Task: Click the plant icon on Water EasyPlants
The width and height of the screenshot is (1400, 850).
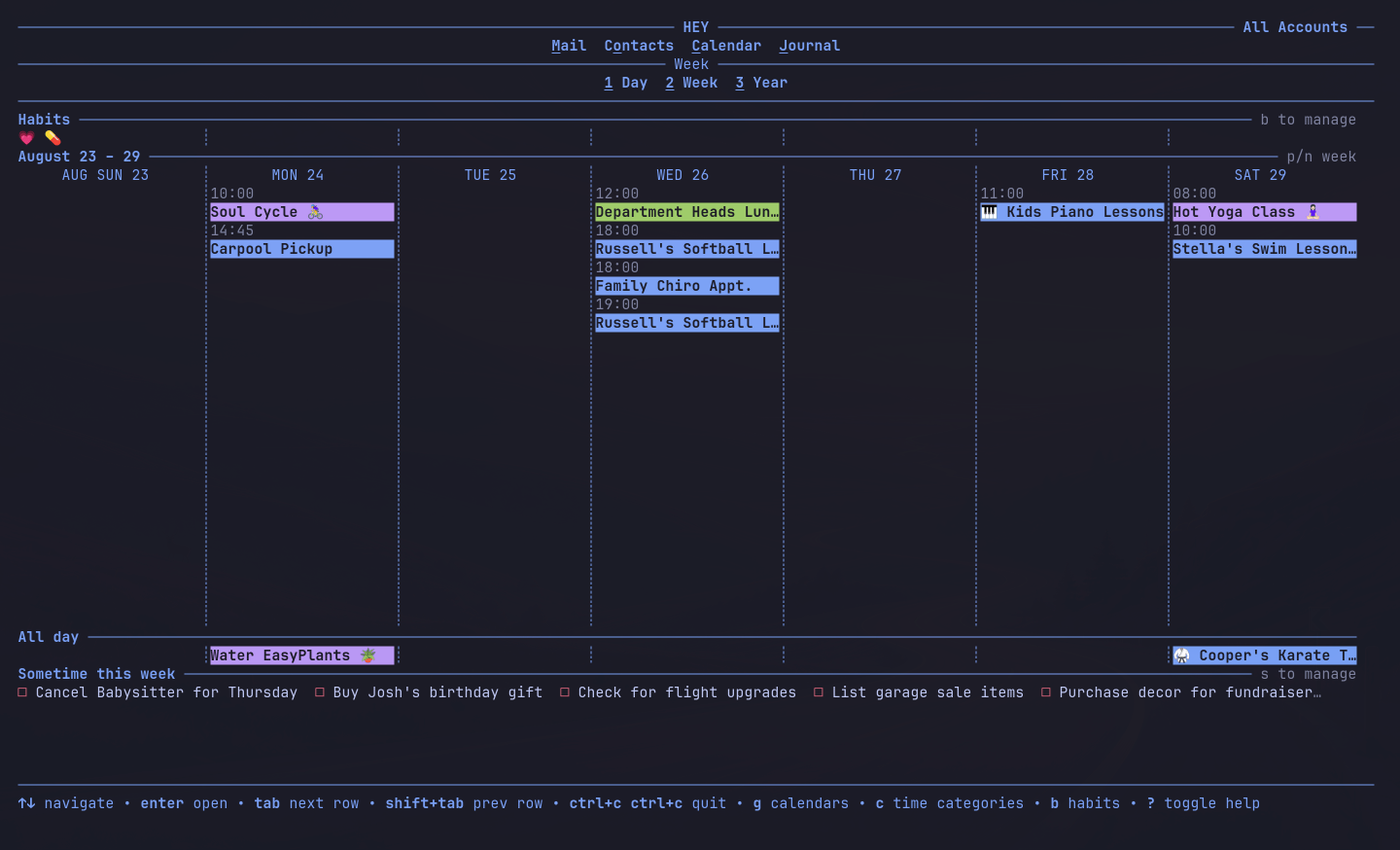Action: 367,655
